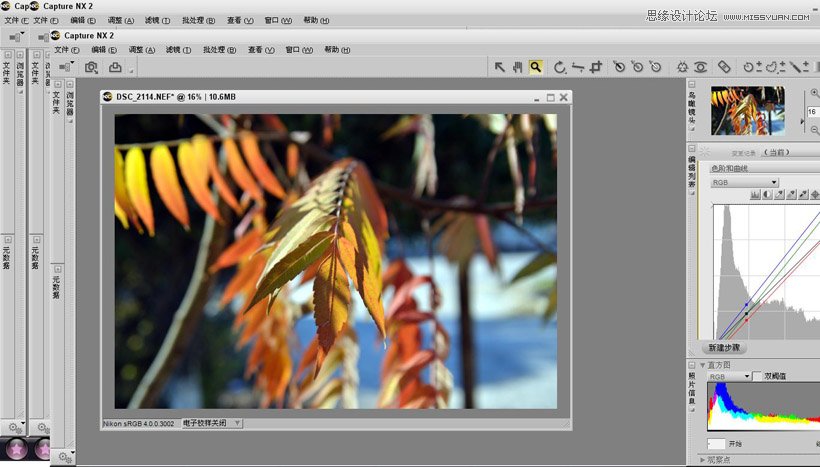Screen dimensions: 820x467
Task: Collapse the 照片信息 panel with minus box
Action: pos(691,365)
